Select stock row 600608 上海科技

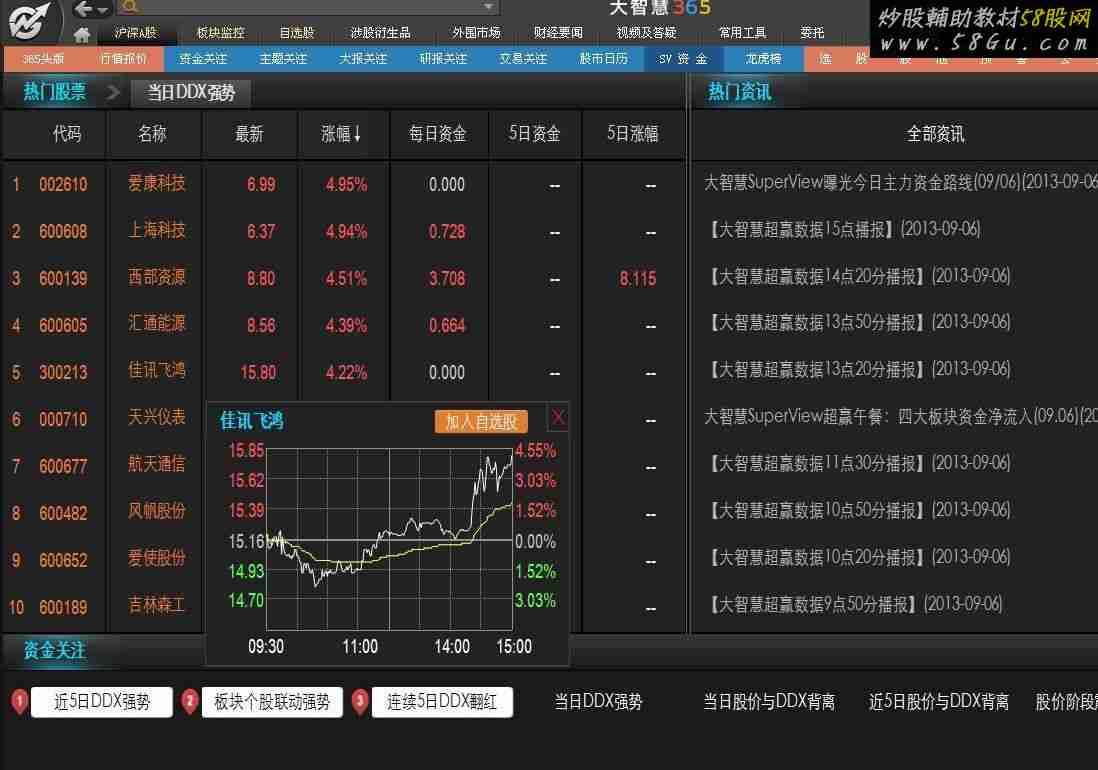coord(343,232)
